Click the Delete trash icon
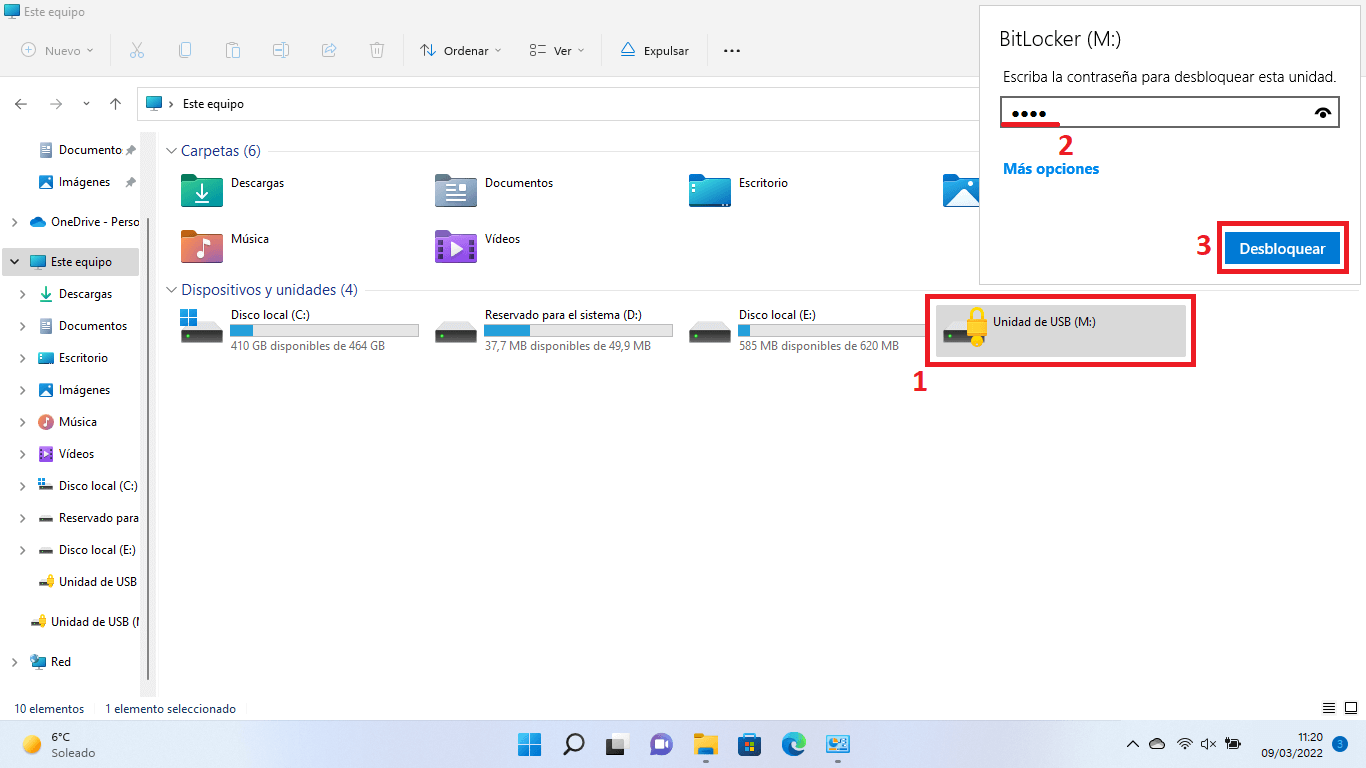 [377, 50]
